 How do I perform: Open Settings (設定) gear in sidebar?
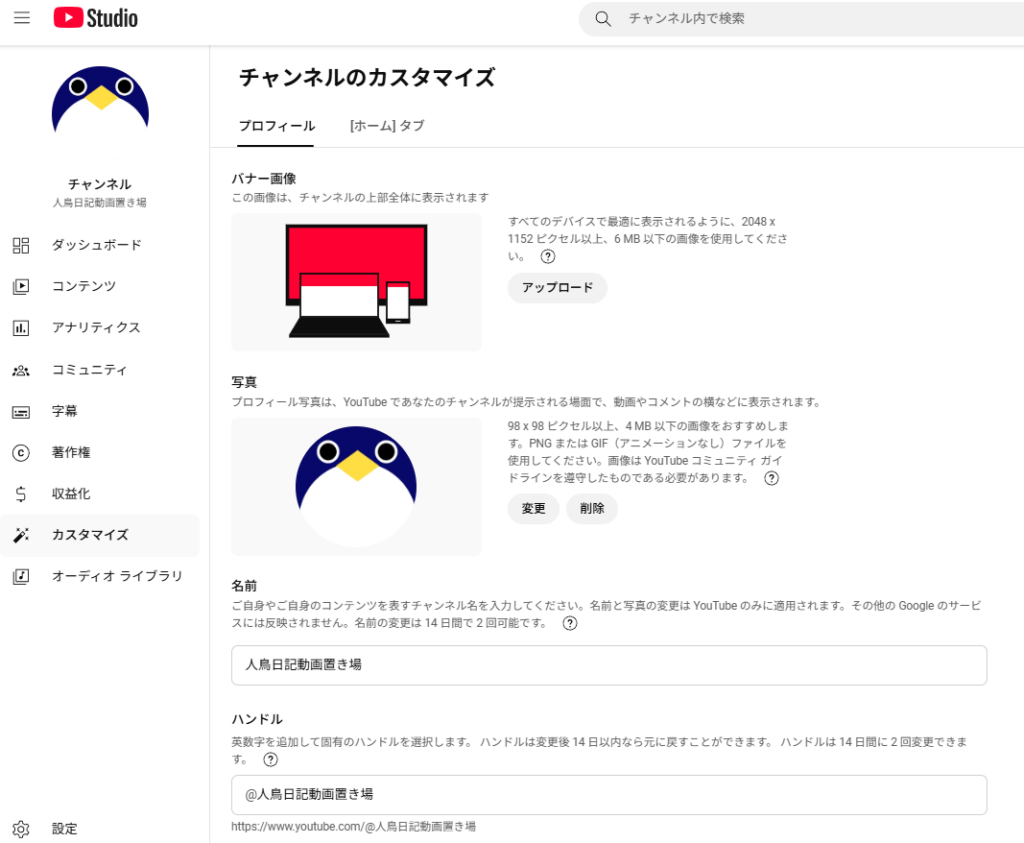click(x=21, y=829)
